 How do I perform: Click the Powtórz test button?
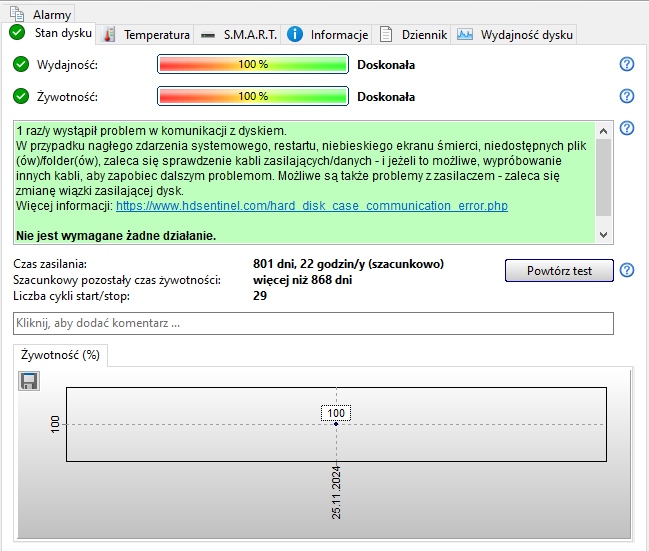pos(559,271)
